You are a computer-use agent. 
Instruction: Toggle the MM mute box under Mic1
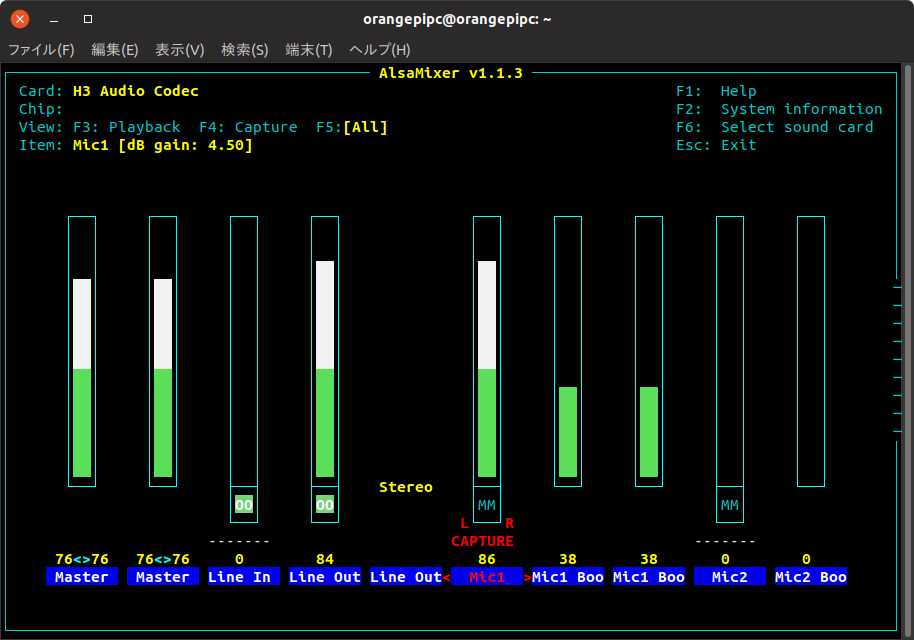[487, 505]
